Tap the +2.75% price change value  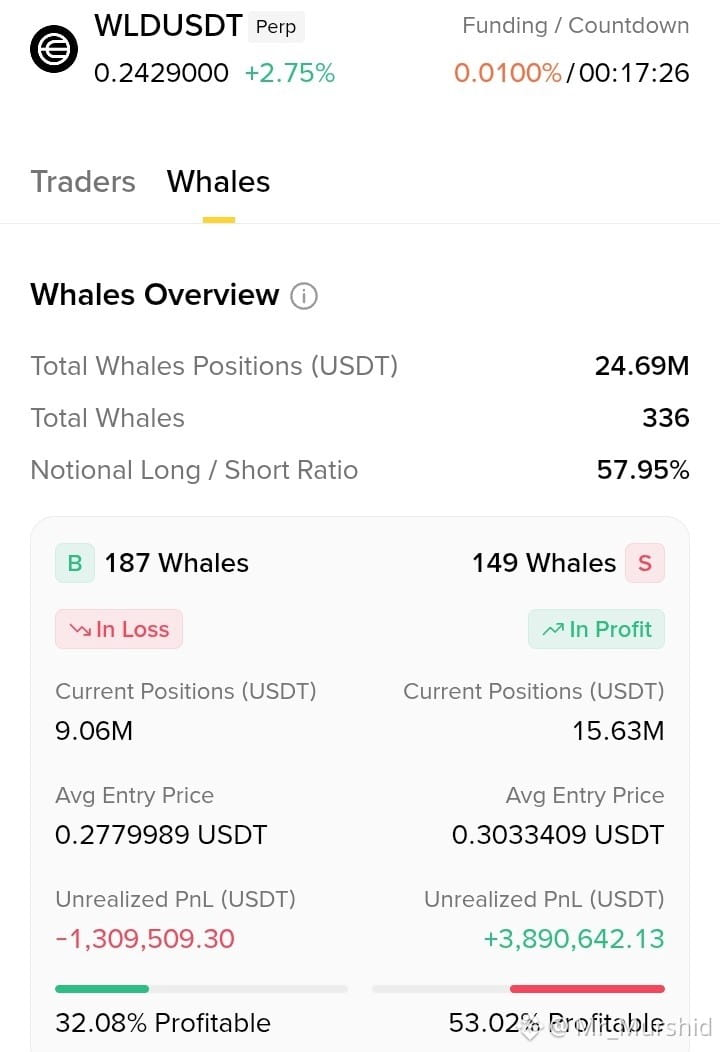[289, 72]
